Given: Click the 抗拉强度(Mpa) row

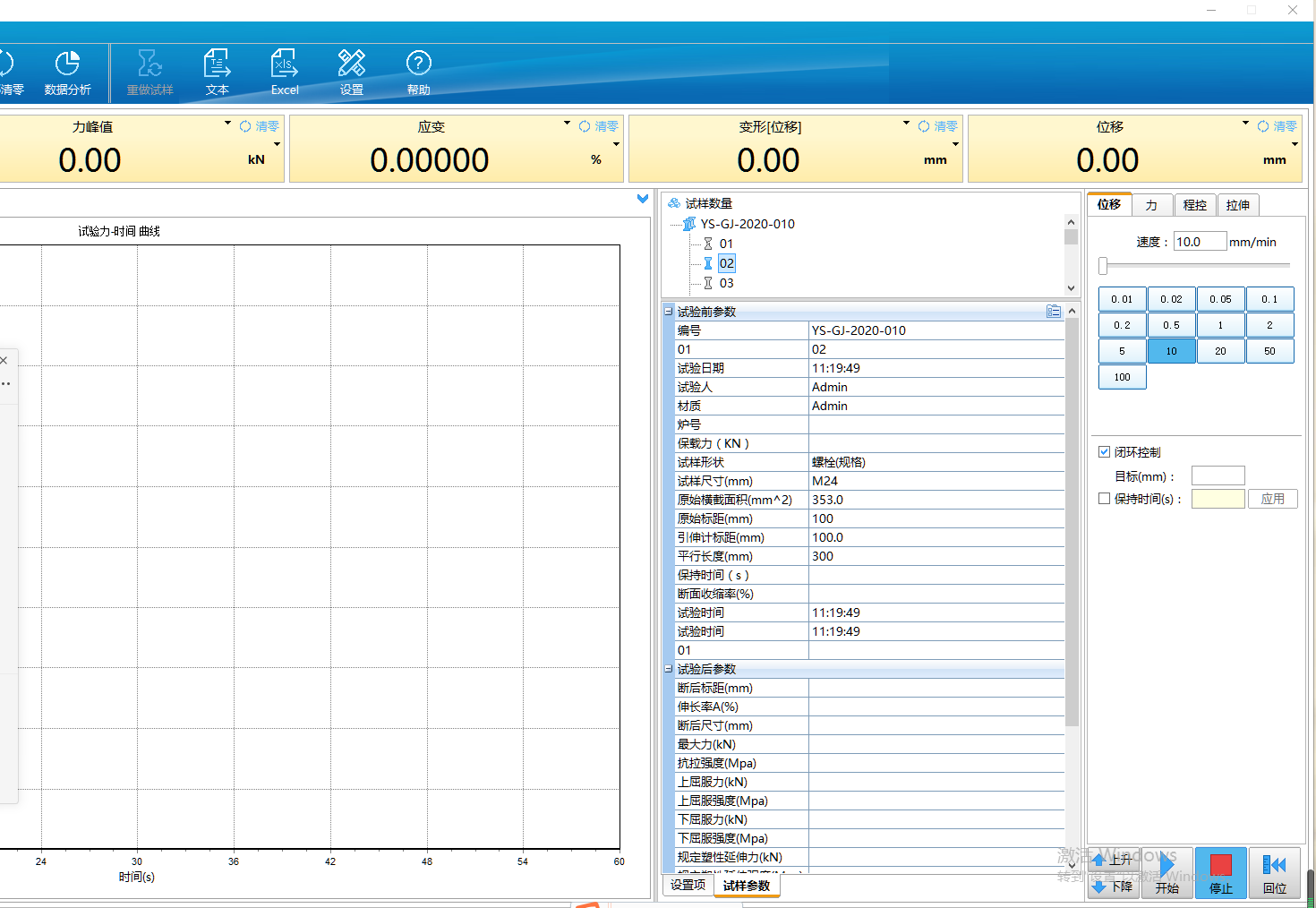Looking at the screenshot, I should point(869,763).
